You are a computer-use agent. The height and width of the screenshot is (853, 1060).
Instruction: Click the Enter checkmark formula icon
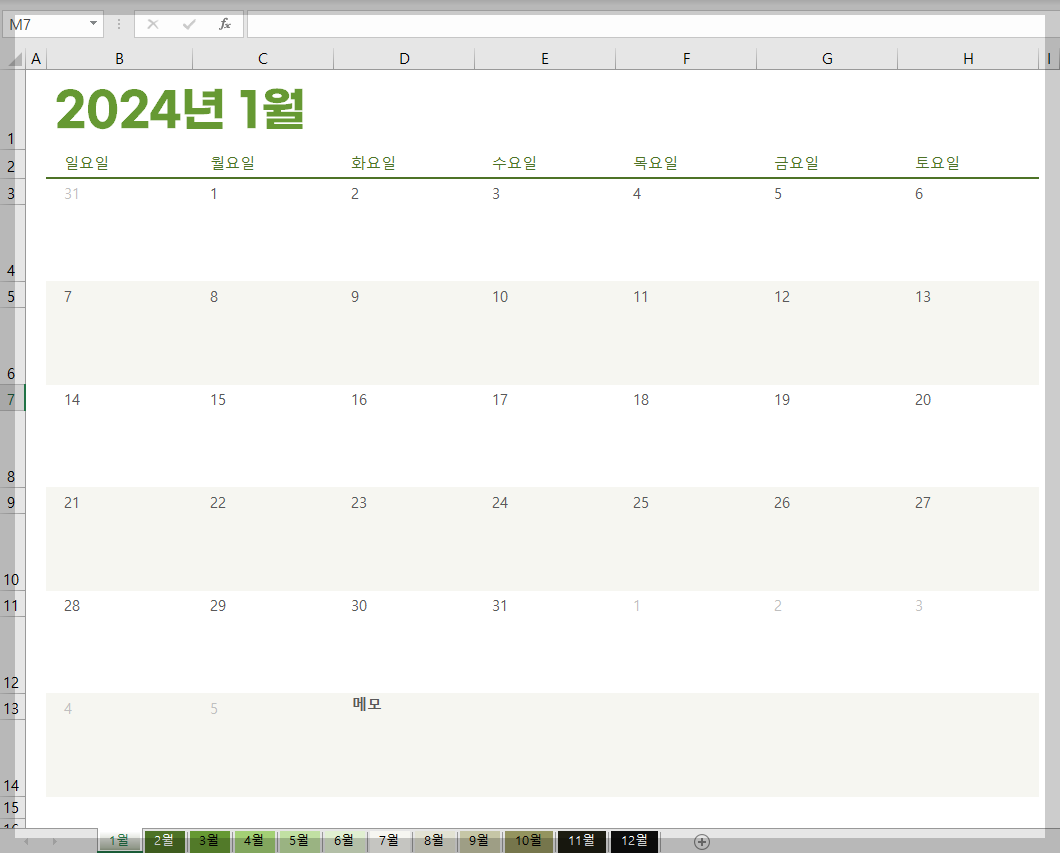[x=189, y=24]
